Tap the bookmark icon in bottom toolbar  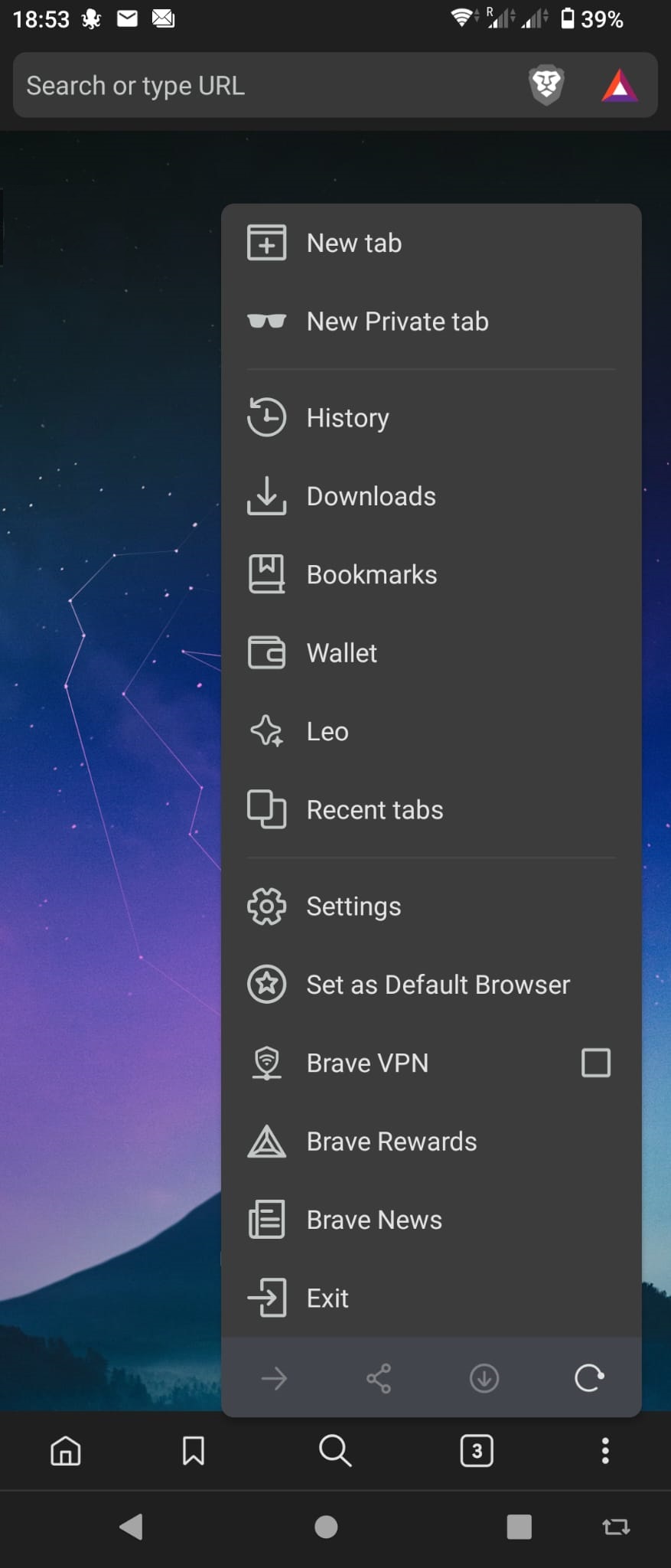pyautogui.click(x=194, y=1450)
